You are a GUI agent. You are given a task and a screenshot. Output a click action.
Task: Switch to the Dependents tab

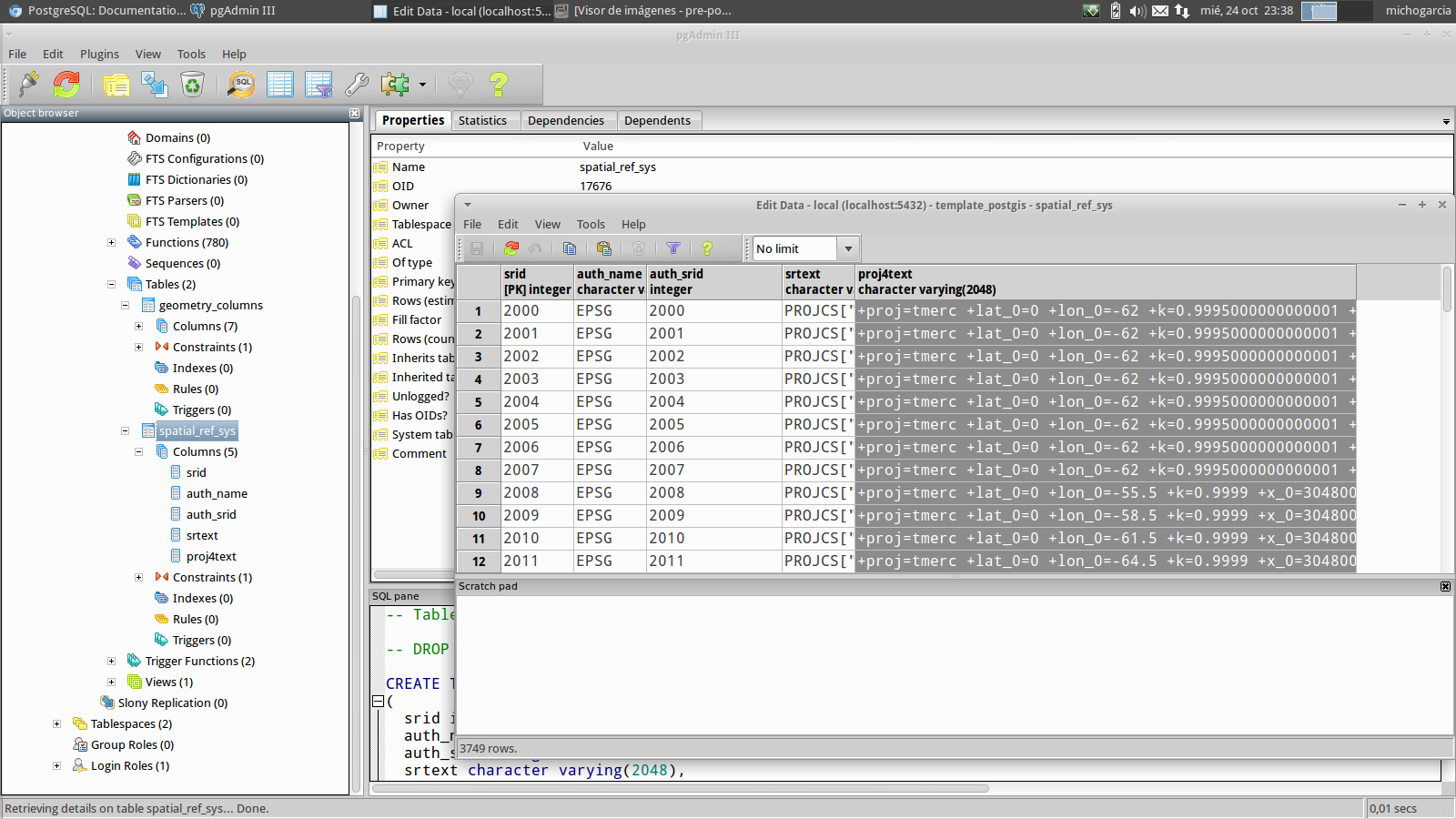(x=657, y=120)
